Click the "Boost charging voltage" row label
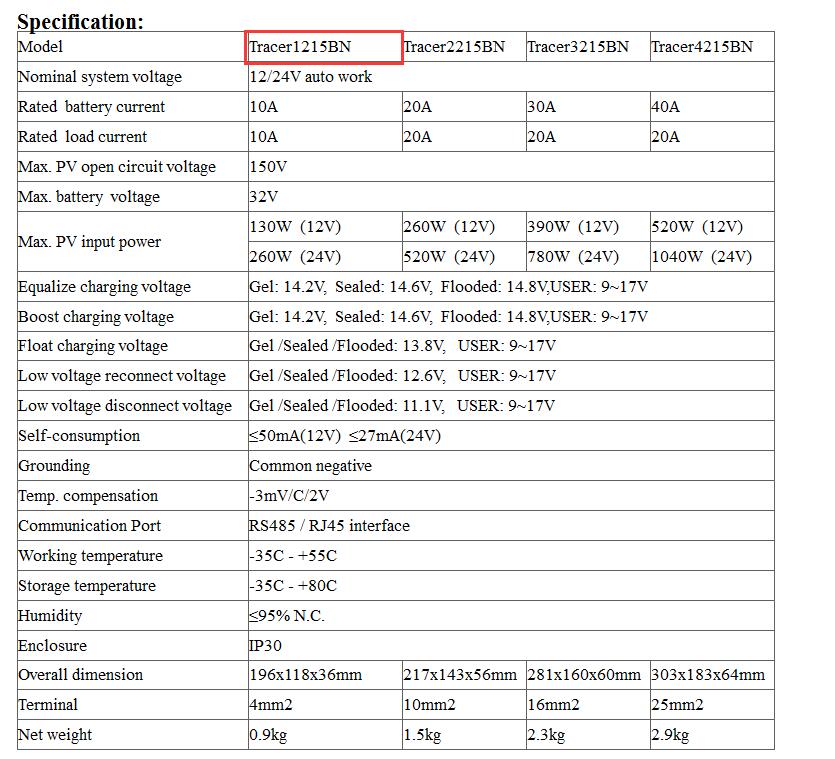The width and height of the screenshot is (835, 759). click(x=96, y=317)
